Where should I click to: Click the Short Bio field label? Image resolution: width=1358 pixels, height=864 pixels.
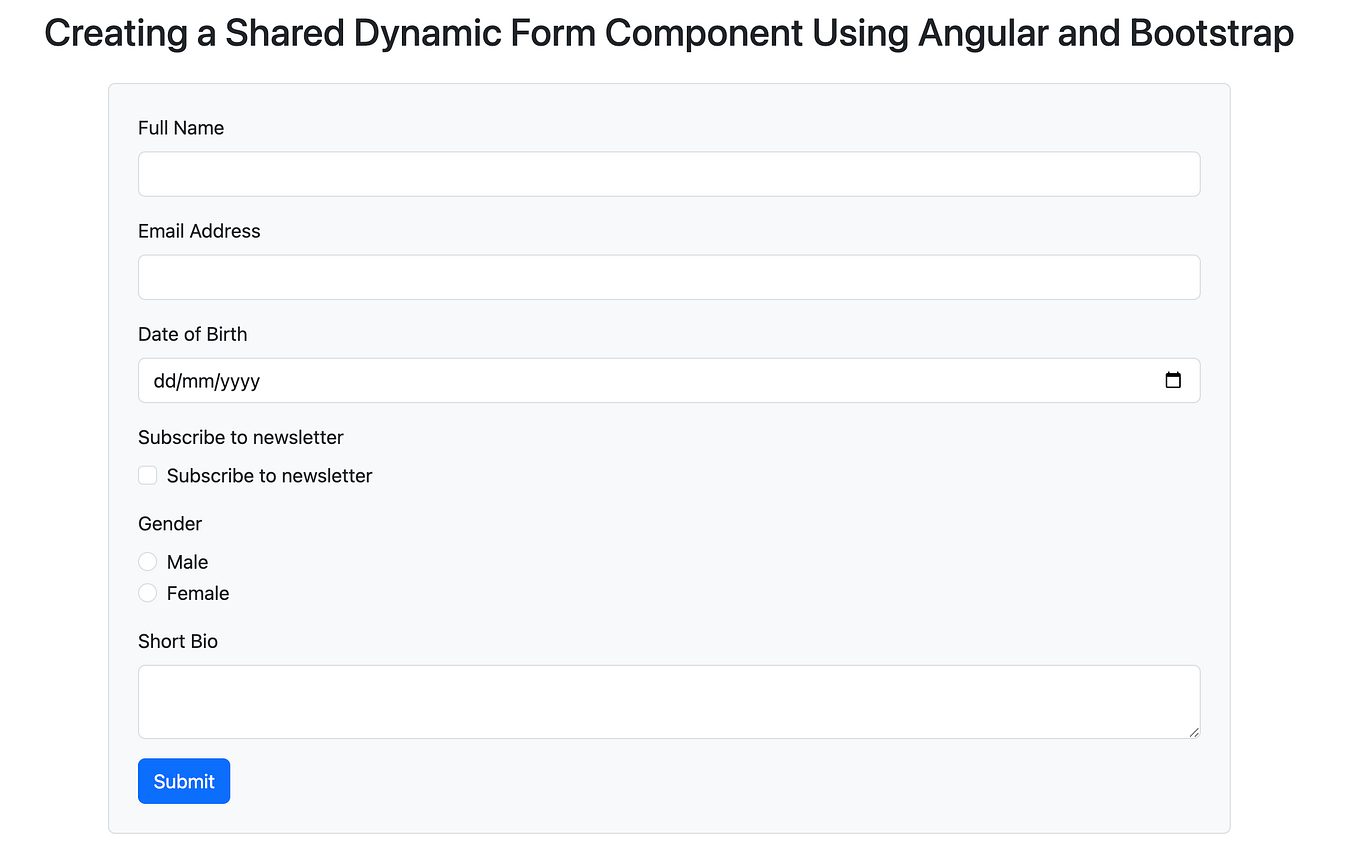point(178,641)
